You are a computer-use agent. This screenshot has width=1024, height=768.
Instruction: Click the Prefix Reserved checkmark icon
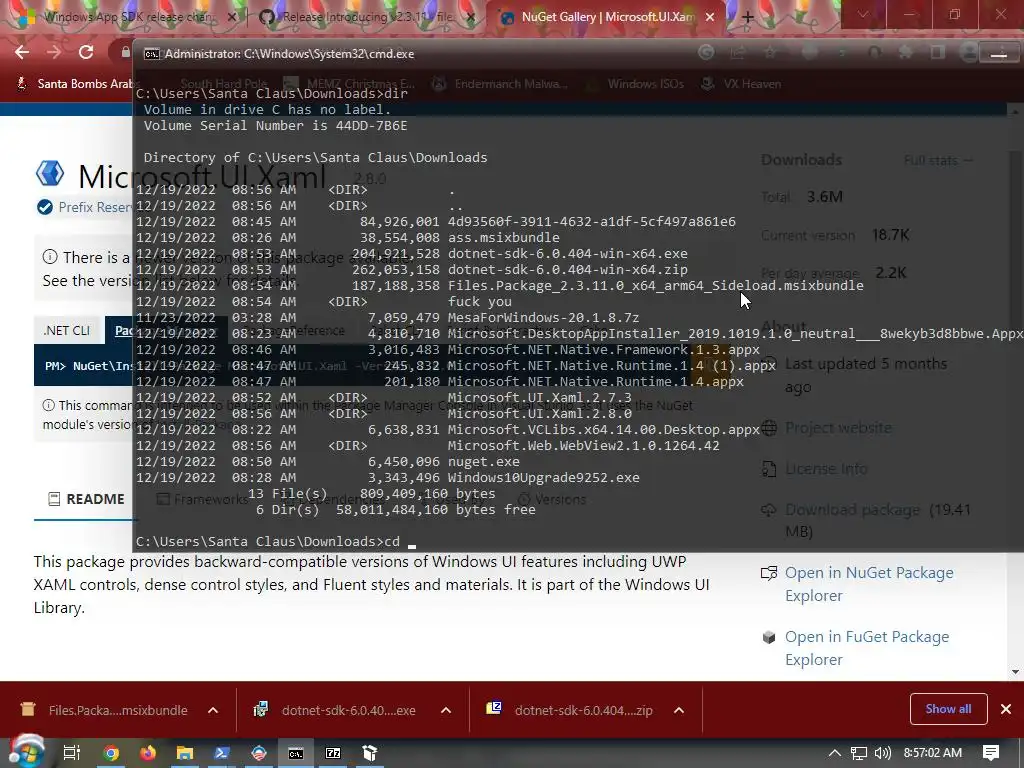click(44, 208)
